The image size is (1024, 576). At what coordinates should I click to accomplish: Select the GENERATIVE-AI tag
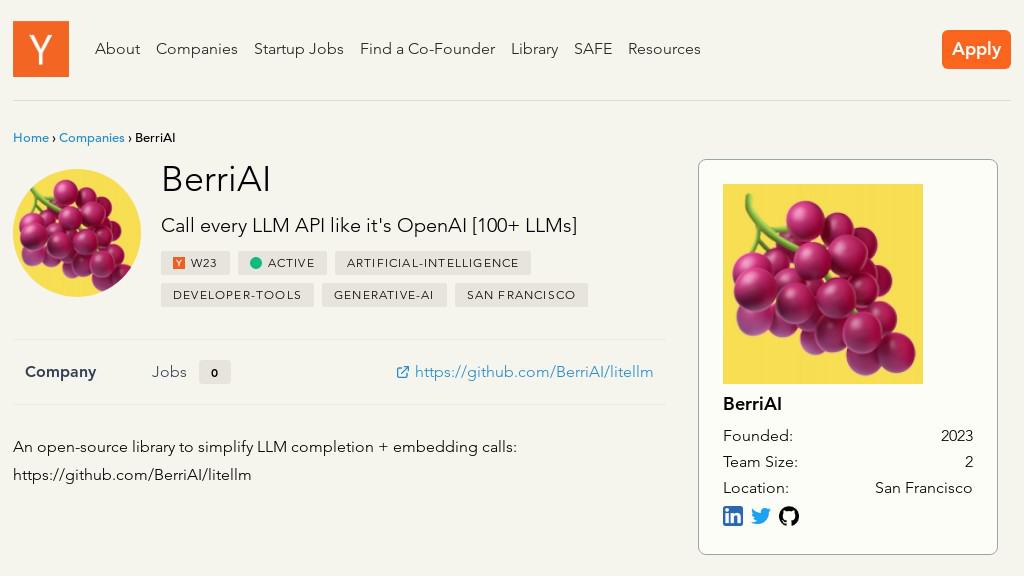pos(384,295)
